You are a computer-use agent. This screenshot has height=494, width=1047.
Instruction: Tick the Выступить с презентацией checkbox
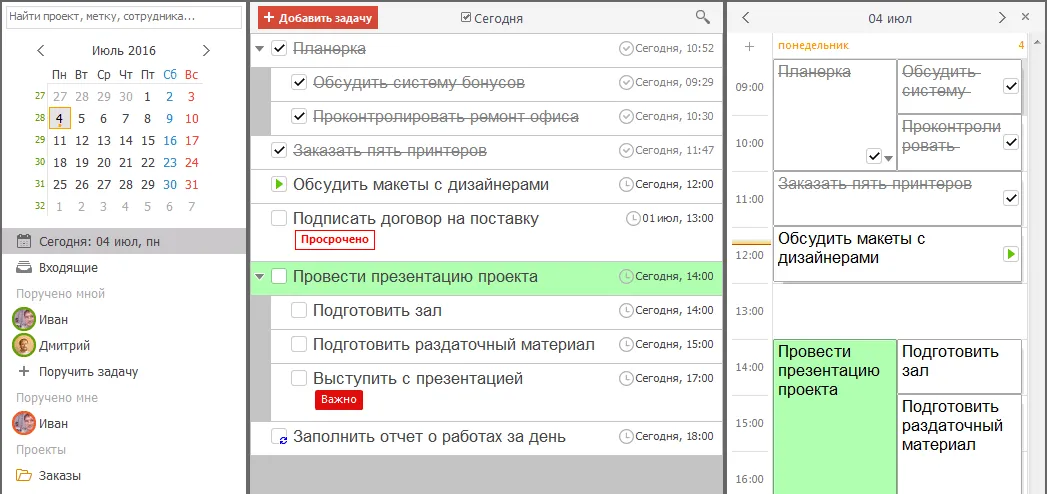point(298,378)
